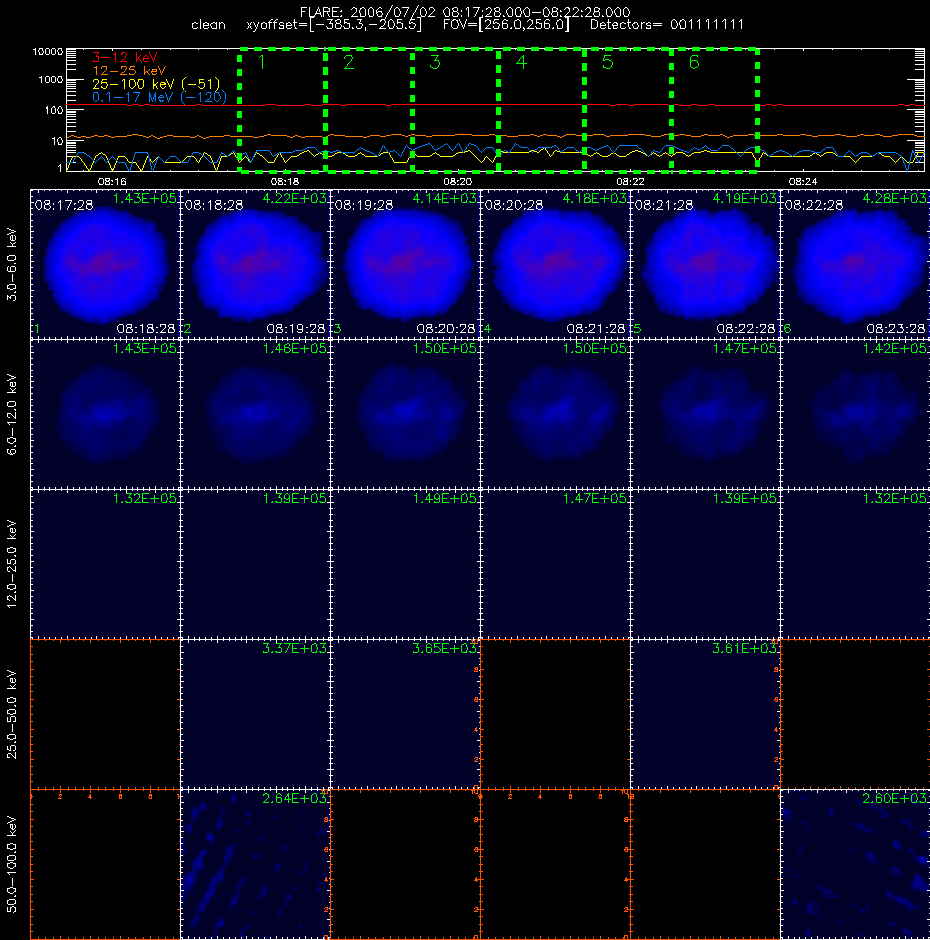This screenshot has width=930, height=940.
Task: Click the 1000 count-rate axis label
Action: point(50,80)
